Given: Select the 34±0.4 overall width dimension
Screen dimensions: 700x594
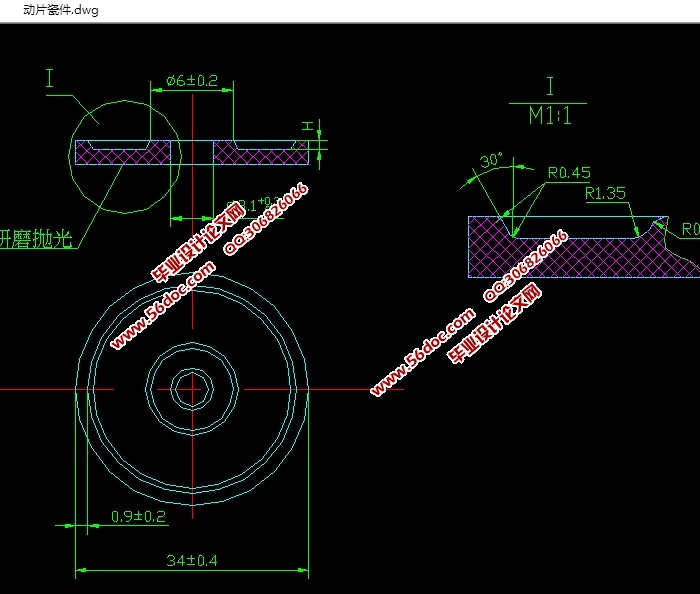Looking at the screenshot, I should [x=191, y=561].
